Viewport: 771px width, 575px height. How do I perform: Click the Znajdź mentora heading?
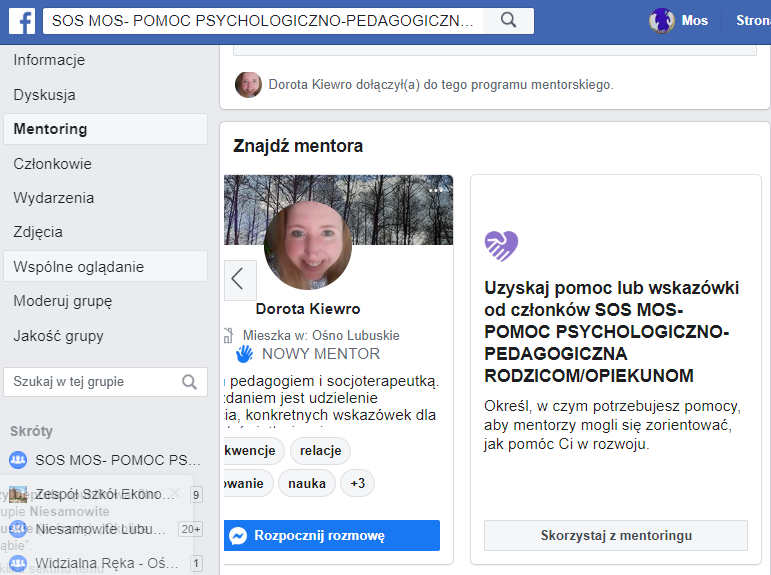coord(298,146)
